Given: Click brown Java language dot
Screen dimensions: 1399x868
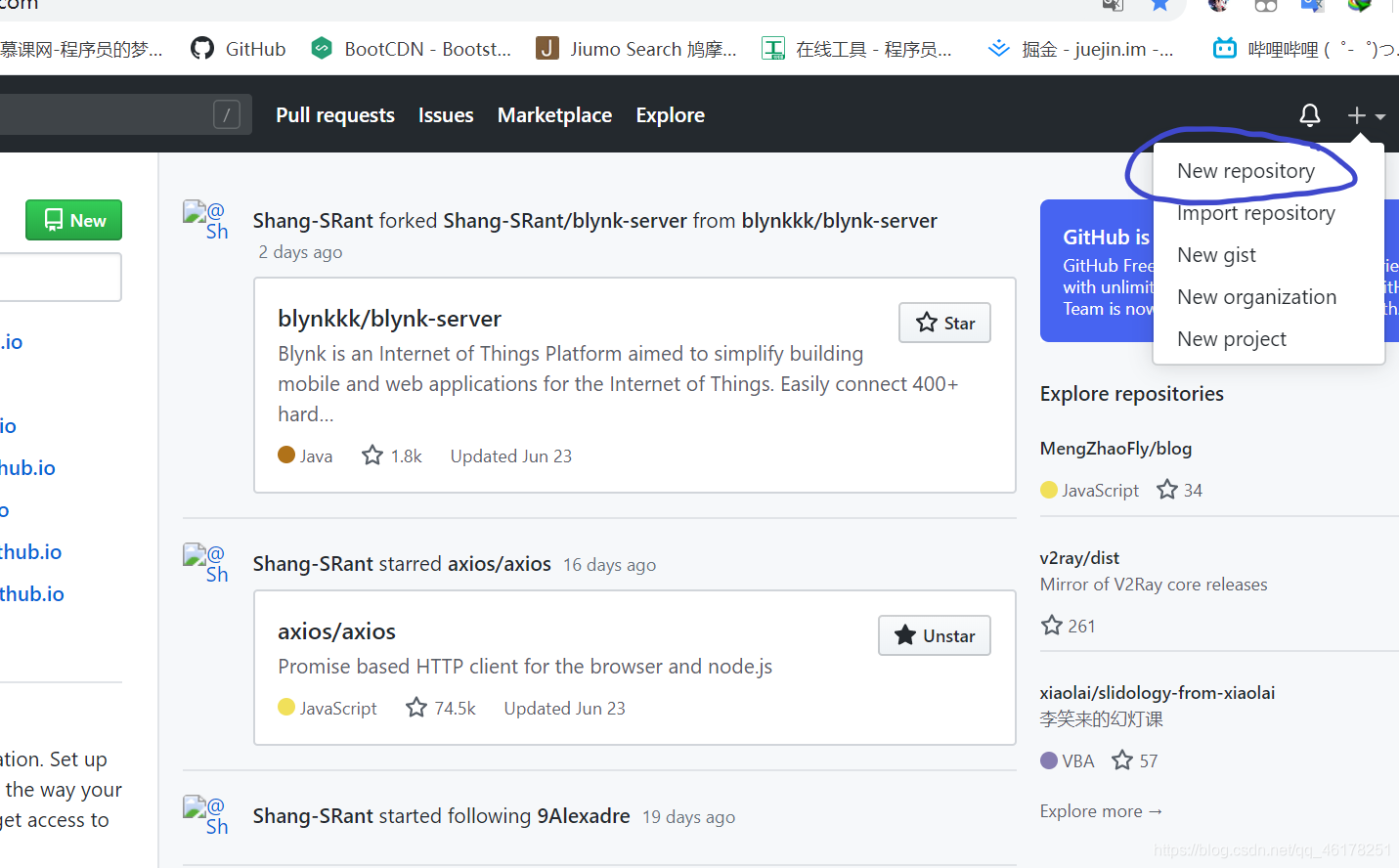Looking at the screenshot, I should pos(286,455).
